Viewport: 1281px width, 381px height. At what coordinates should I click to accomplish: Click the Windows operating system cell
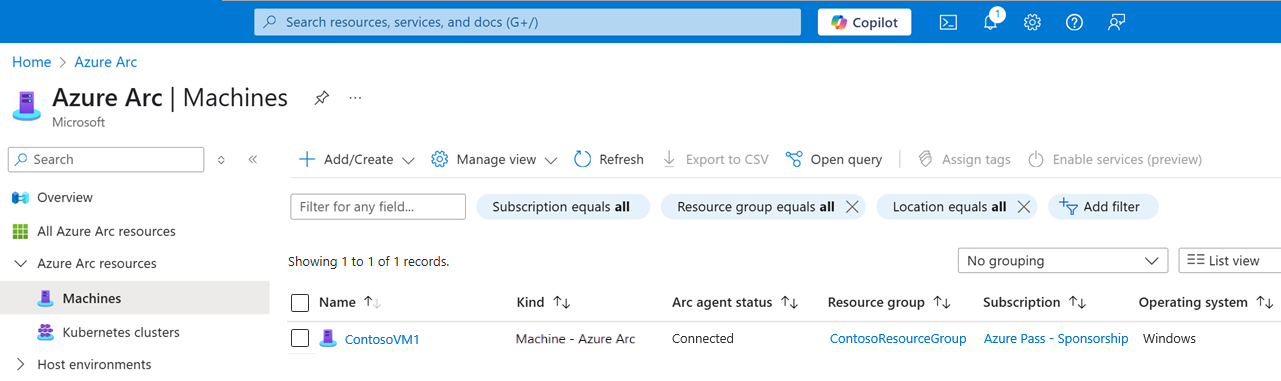point(1169,339)
